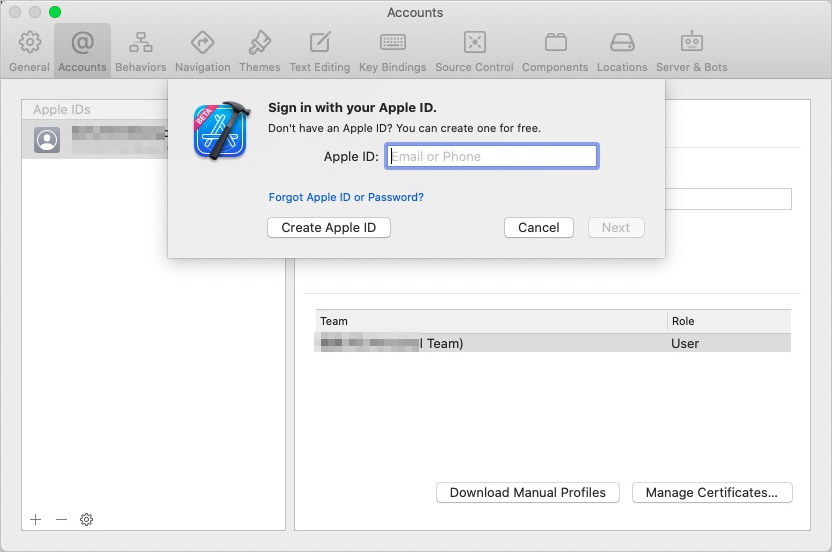Screen dimensions: 832x552
Task: Click the Apple ID email field
Action: [x=492, y=156]
